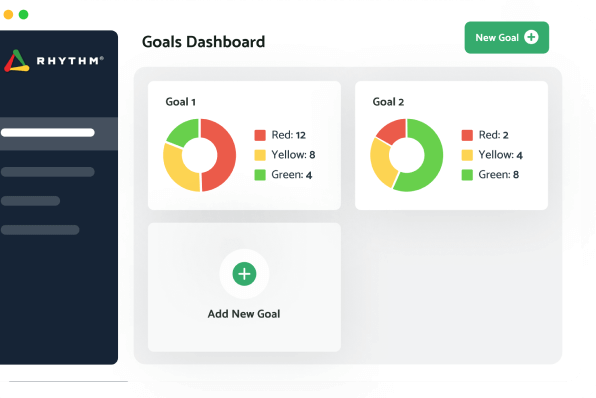Click Goal 1 green legend swatch
Screen dimensions: 596x398
point(260,175)
